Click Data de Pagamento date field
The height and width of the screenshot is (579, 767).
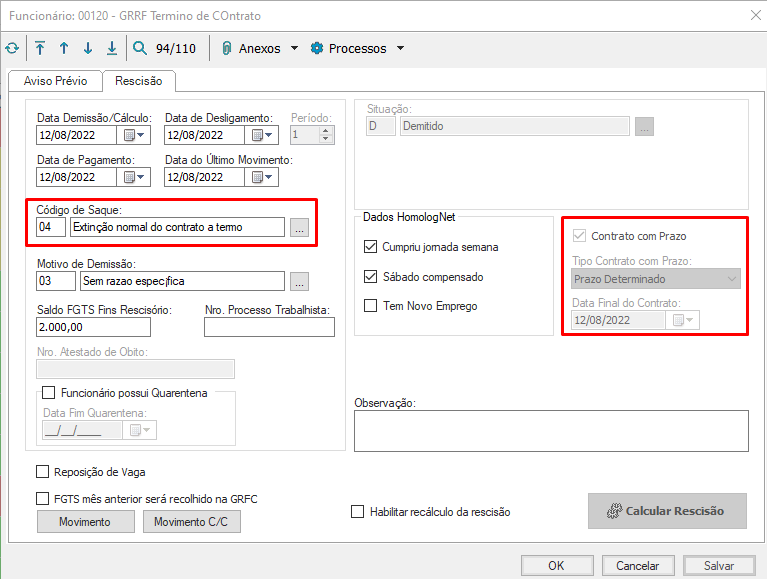tap(76, 177)
